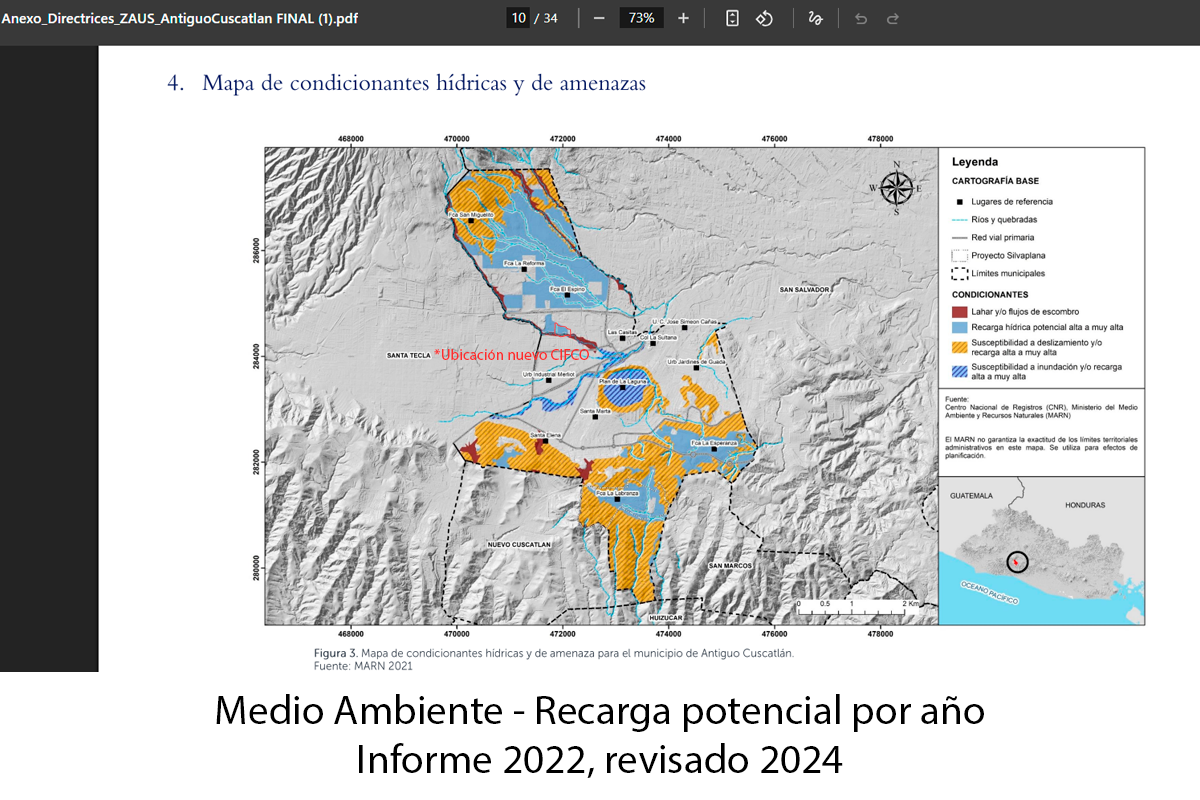Click the 'Fuente: MARN 2021' caption line
The height and width of the screenshot is (800, 1200).
pos(363,665)
